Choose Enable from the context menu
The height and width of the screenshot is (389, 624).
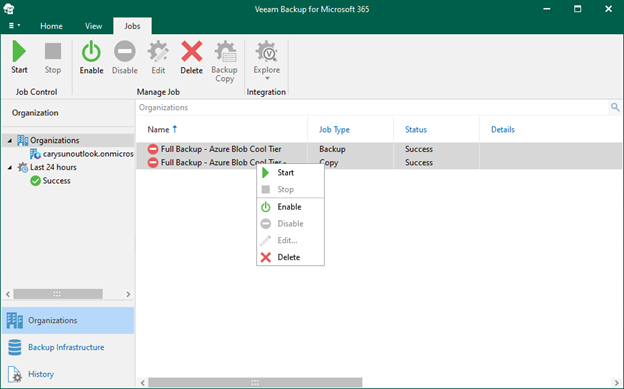pos(291,207)
